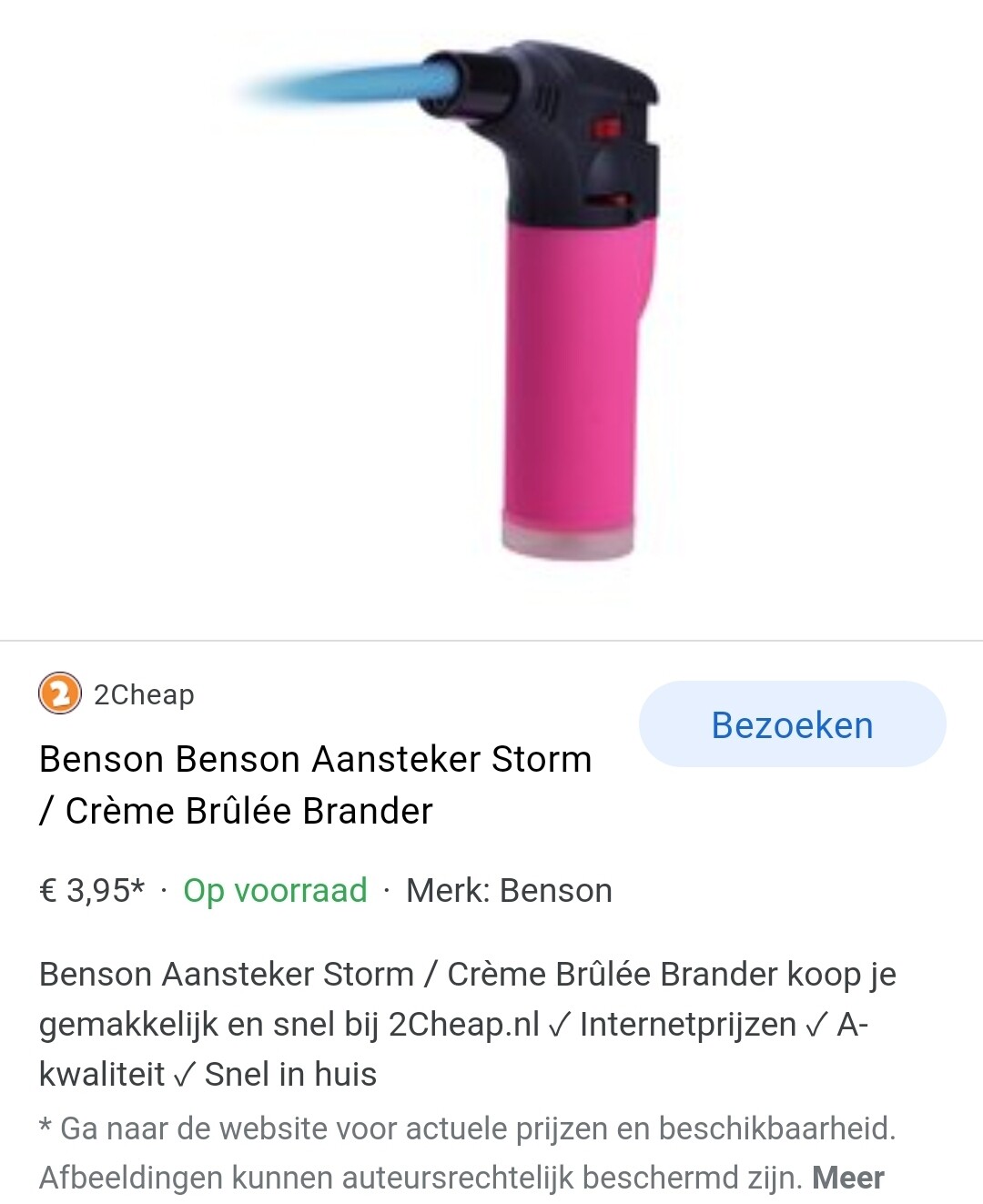
Task: Click the Benson Aansteker Storm product title
Action: (315, 784)
